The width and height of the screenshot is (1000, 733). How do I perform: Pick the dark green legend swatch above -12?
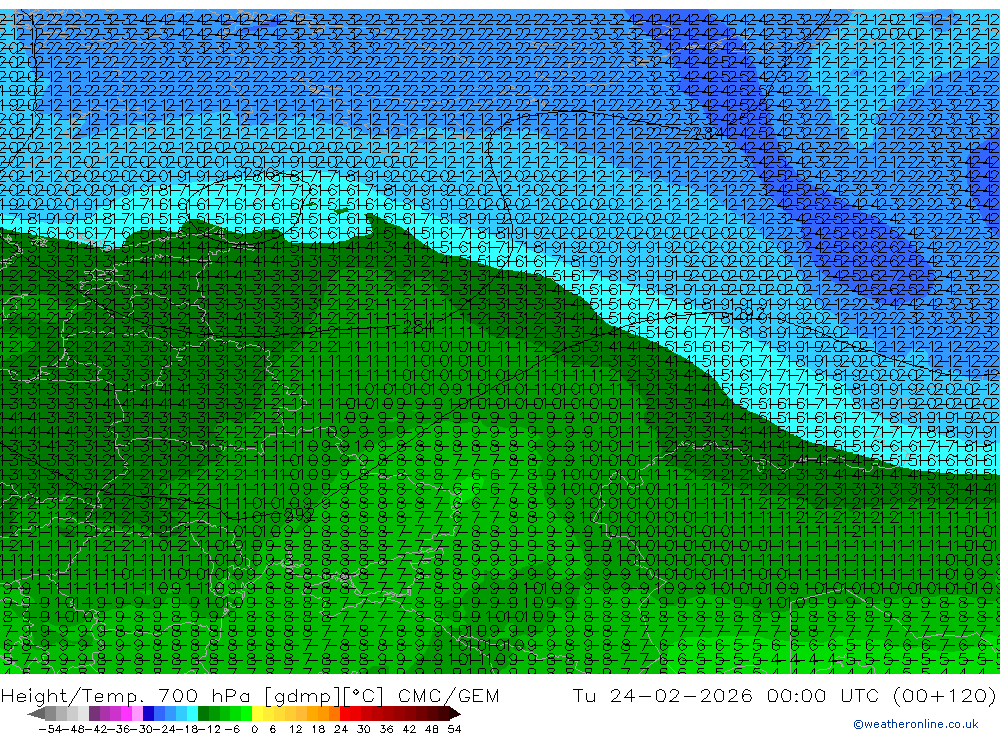tap(203, 714)
